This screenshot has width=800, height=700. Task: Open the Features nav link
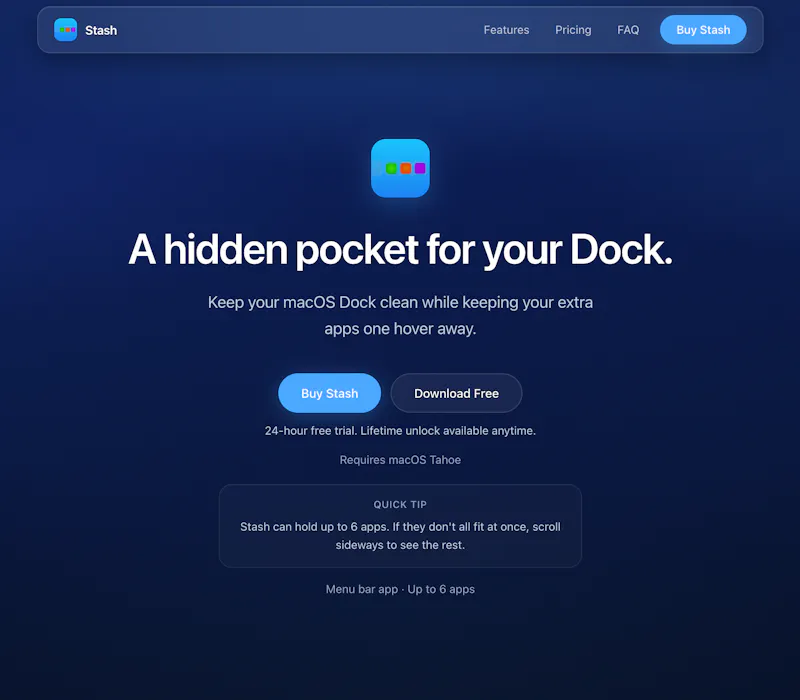506,30
